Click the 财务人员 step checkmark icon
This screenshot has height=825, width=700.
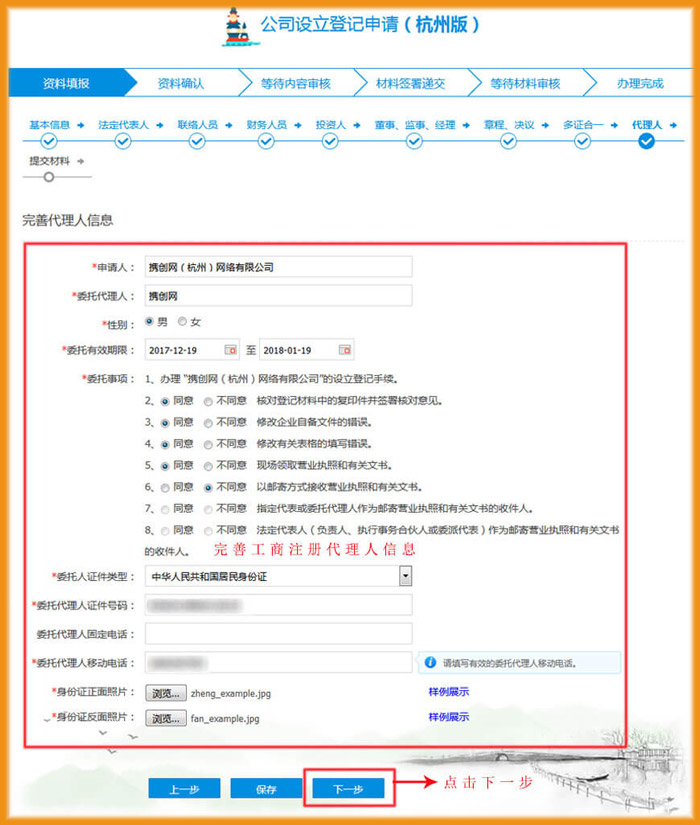266,141
